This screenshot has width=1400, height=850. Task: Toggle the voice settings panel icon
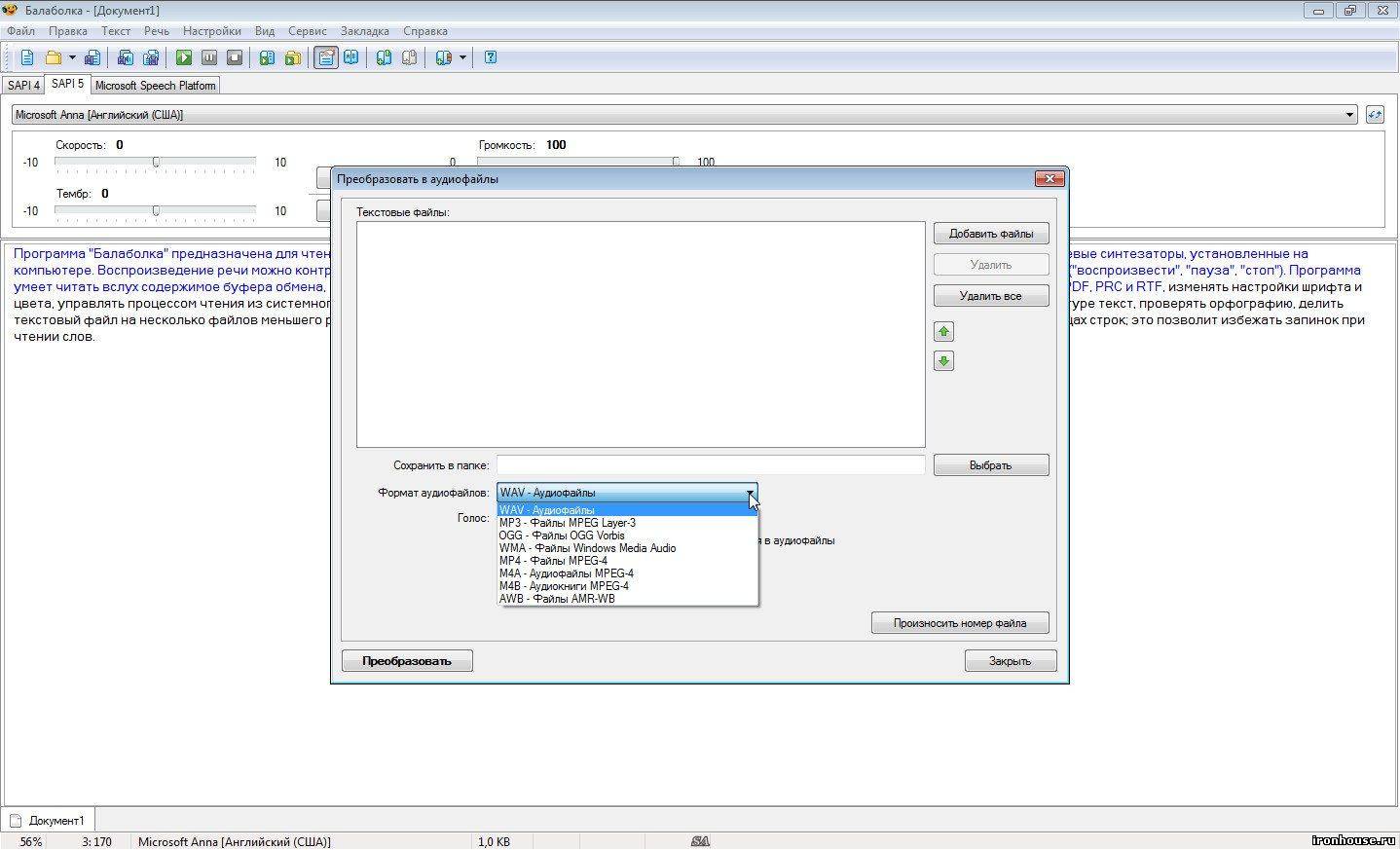(x=326, y=57)
